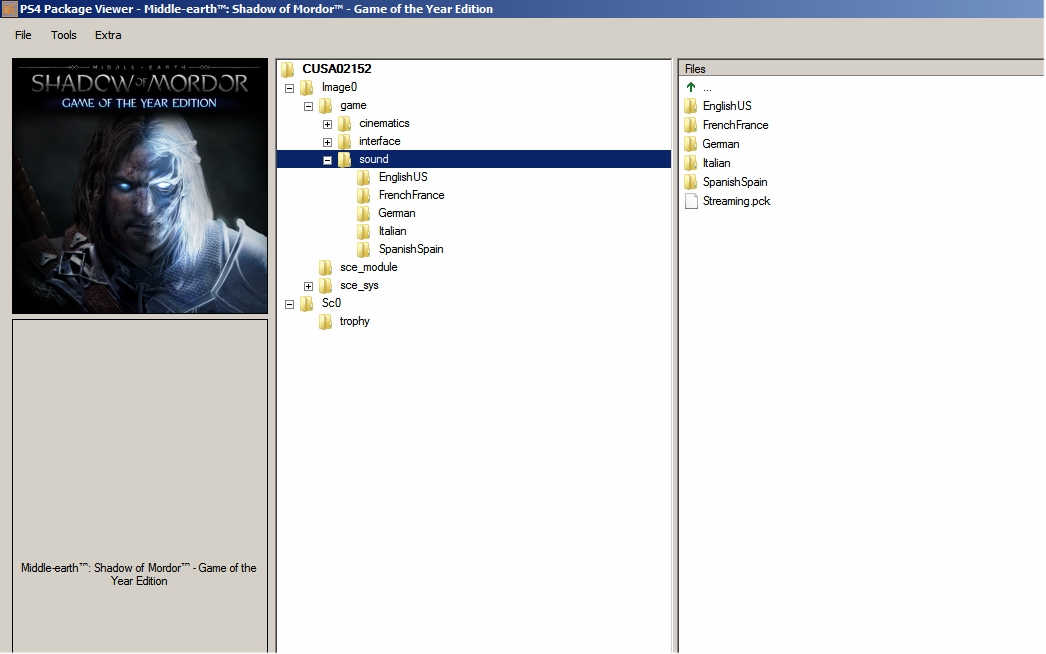Click the PS4 Package Viewer title icon
Viewport: 1046px width, 654px height.
(9, 9)
